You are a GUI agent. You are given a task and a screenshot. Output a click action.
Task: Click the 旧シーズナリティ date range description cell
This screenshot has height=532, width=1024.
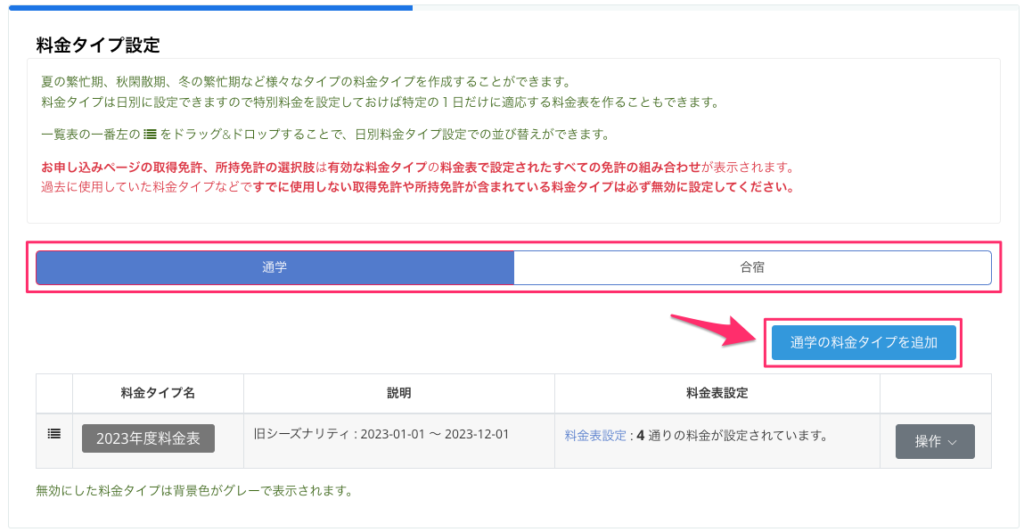382,436
